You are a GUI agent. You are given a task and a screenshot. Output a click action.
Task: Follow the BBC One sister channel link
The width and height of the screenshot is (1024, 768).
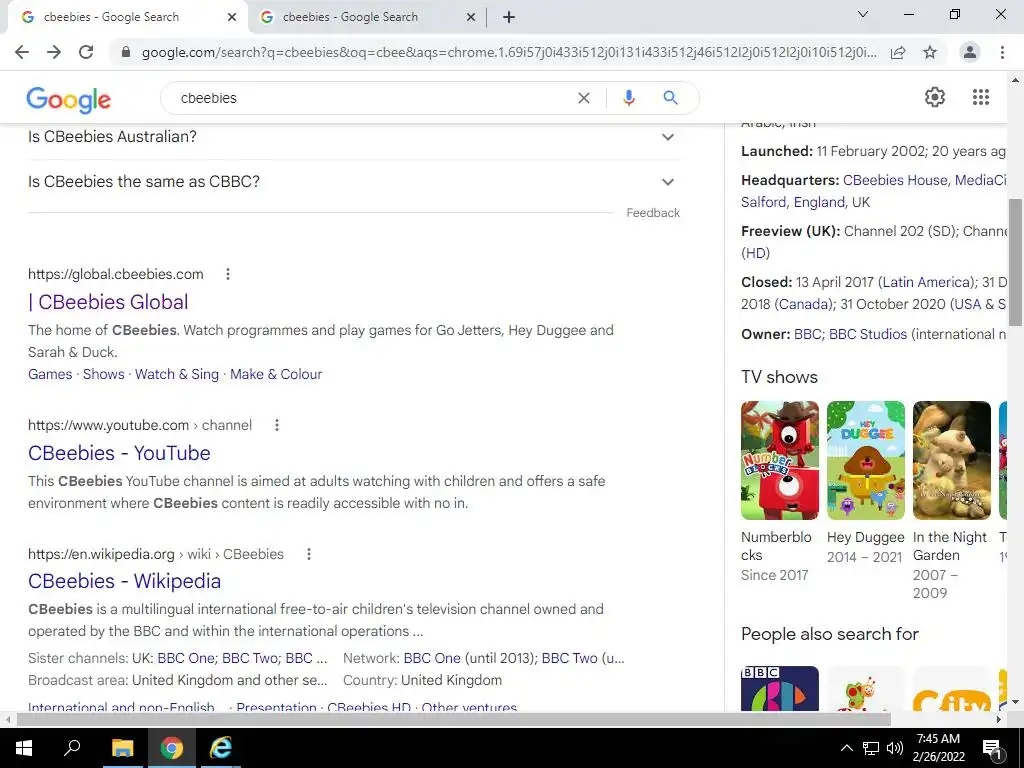click(x=185, y=658)
